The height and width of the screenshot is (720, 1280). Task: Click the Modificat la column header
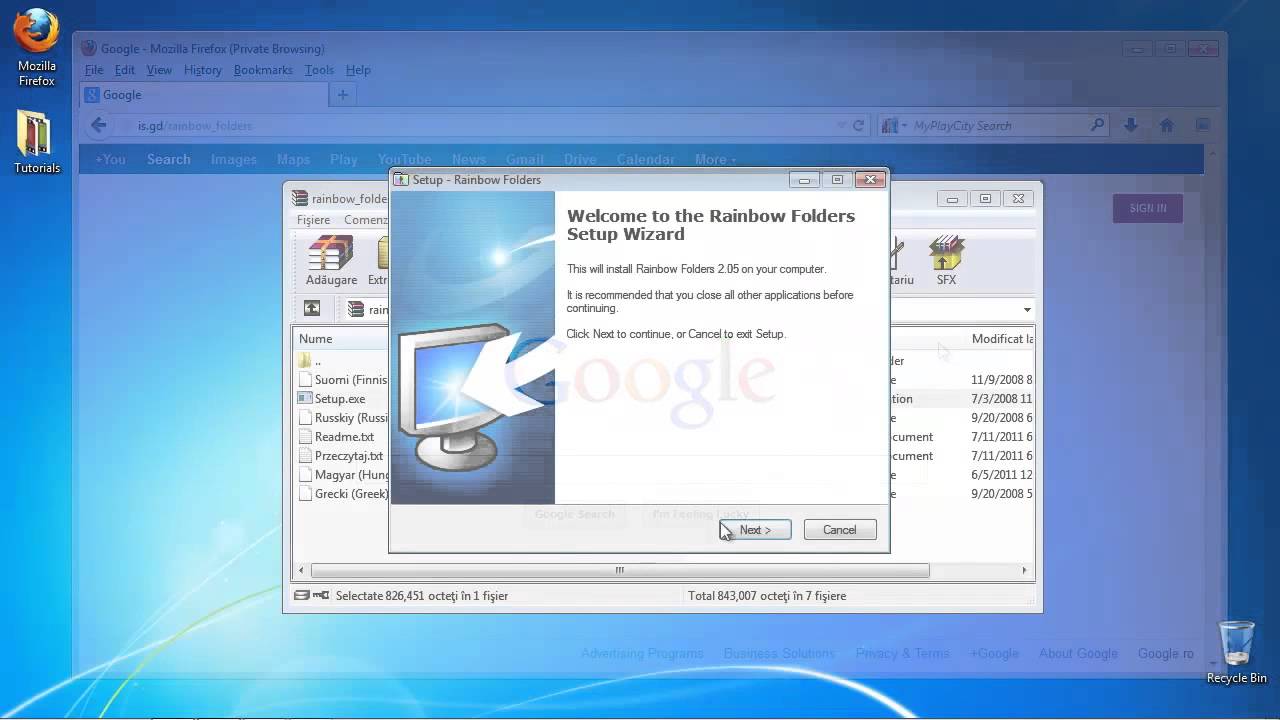[x=1002, y=339]
